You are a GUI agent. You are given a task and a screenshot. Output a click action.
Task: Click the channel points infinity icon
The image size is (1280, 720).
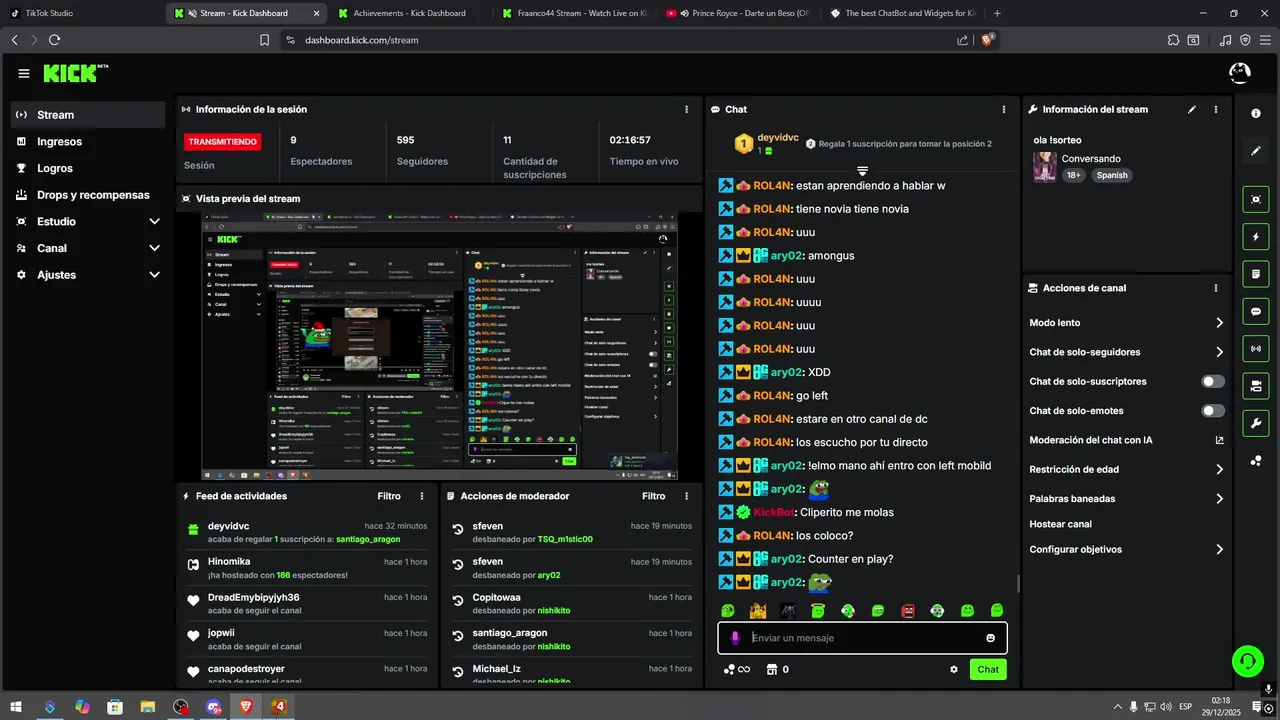(x=737, y=669)
